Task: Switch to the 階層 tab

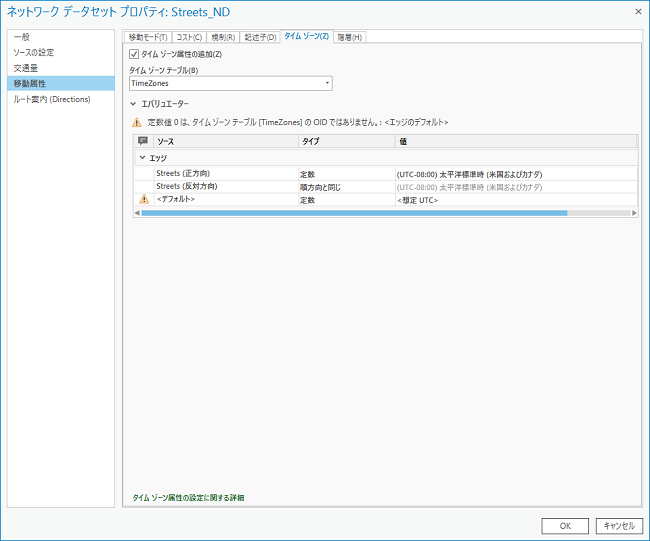Action: click(350, 37)
